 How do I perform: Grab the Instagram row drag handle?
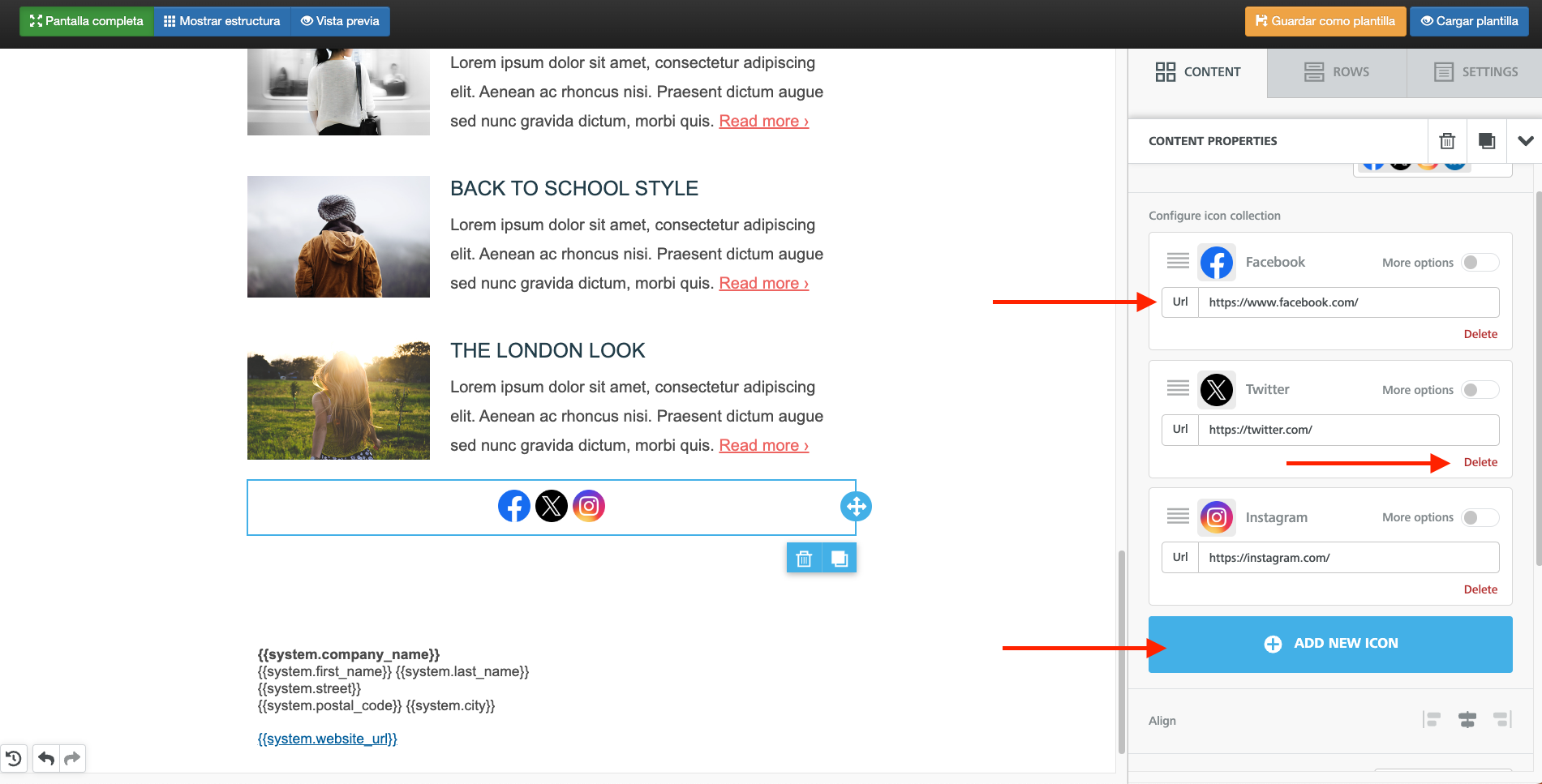tap(1178, 516)
